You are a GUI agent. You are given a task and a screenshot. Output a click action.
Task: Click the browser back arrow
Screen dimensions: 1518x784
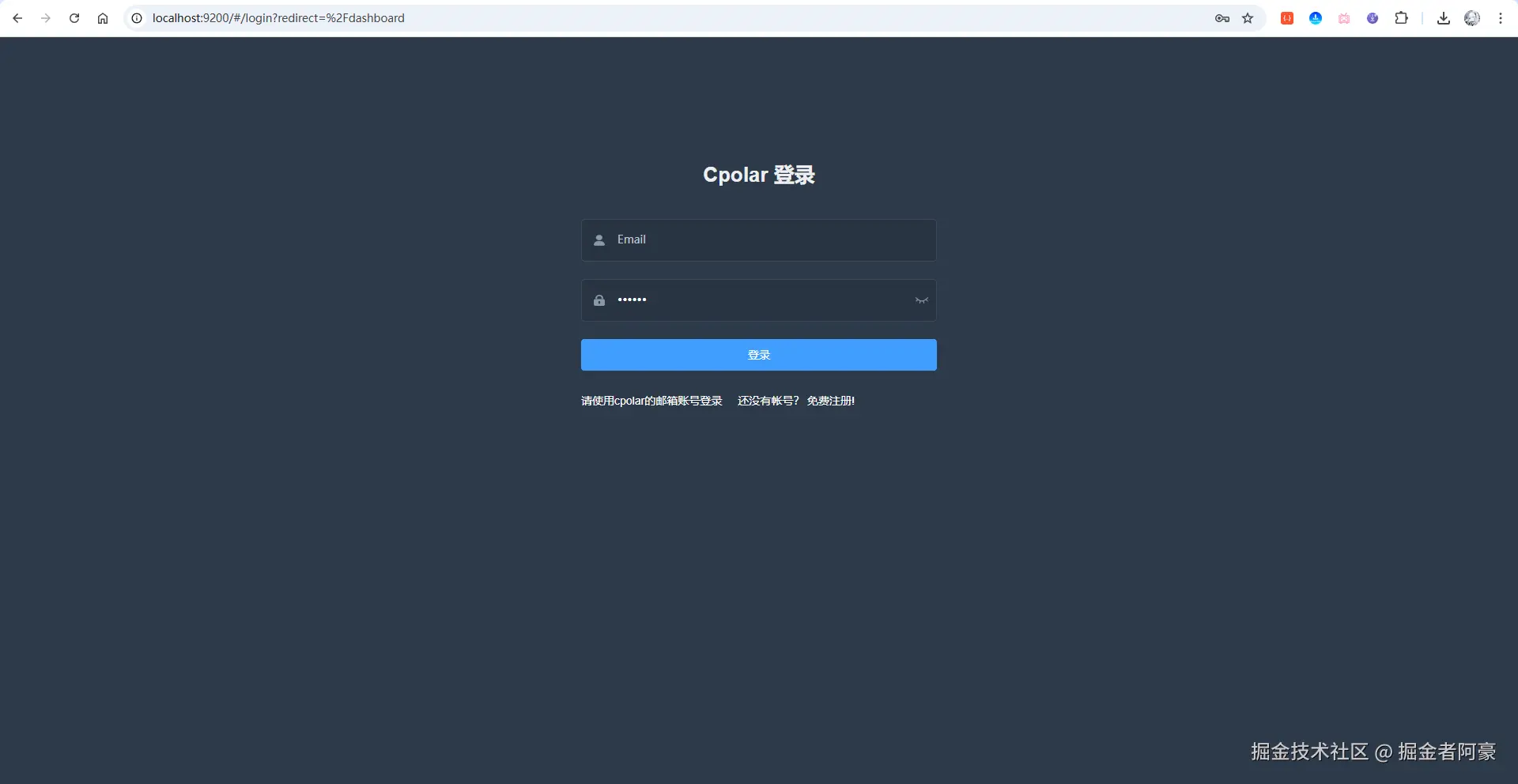click(x=17, y=18)
